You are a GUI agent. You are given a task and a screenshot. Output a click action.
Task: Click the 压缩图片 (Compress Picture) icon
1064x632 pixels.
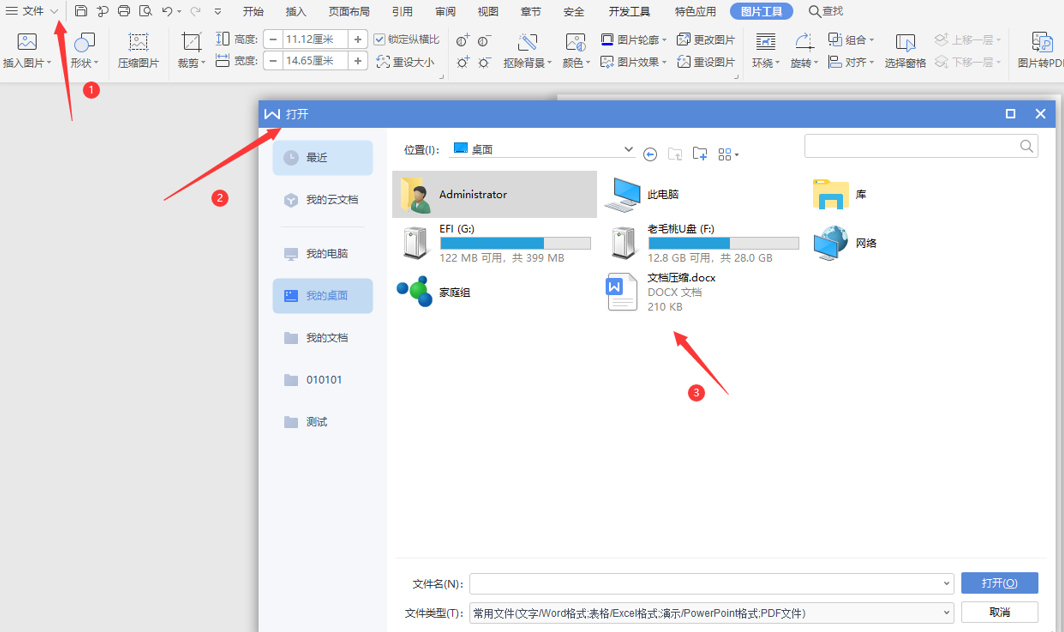coord(138,42)
